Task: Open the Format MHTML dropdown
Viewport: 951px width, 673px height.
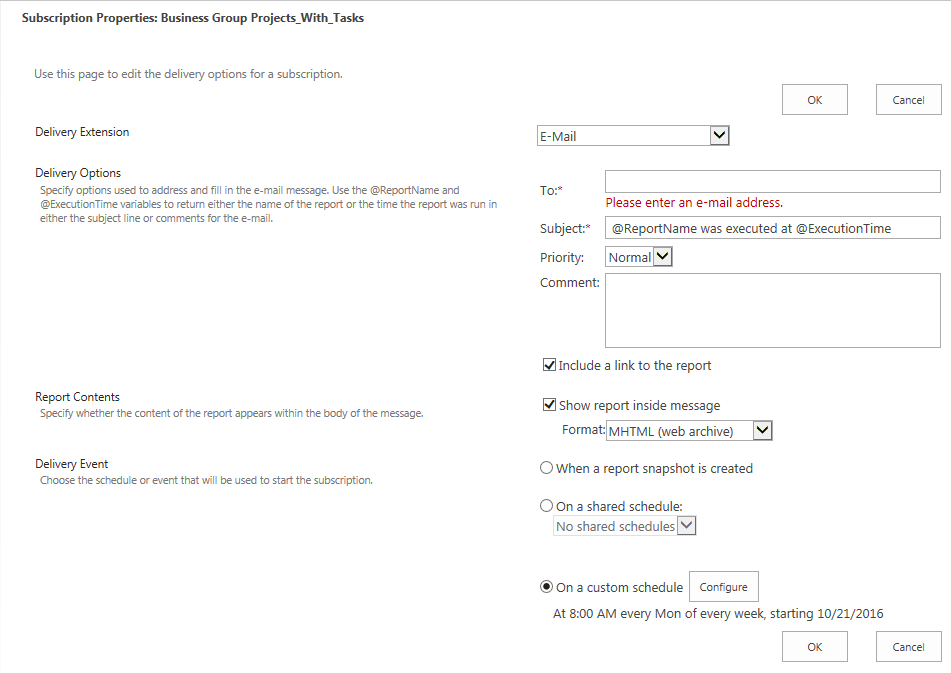Action: [x=689, y=430]
